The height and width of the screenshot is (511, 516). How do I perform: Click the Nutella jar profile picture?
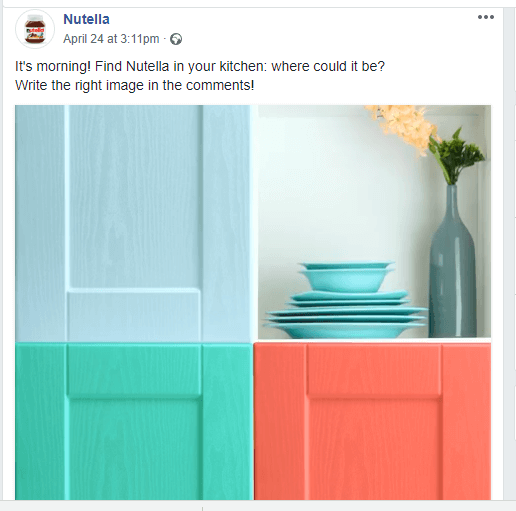coord(35,29)
